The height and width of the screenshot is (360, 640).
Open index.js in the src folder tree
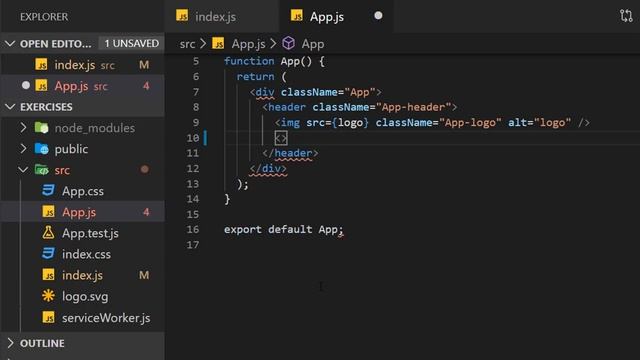pos(82,275)
